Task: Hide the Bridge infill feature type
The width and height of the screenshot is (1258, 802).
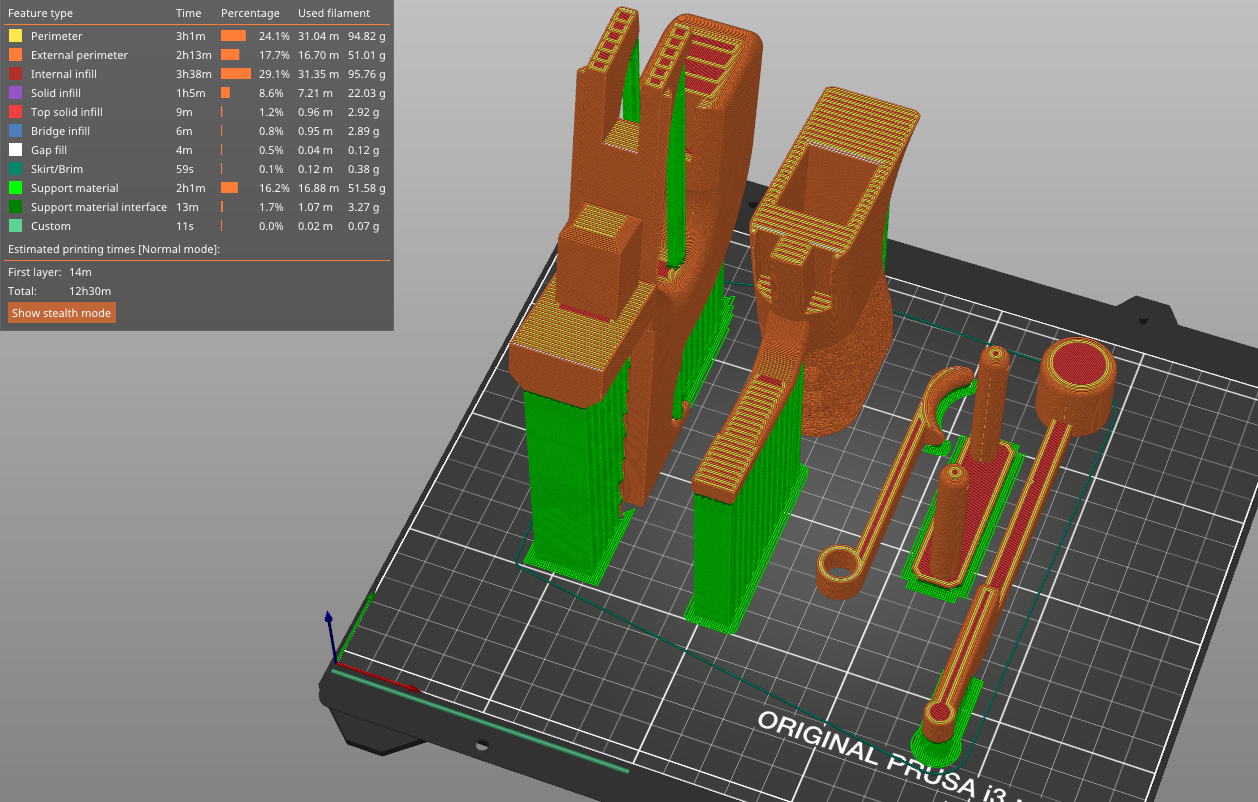Action: [x=60, y=131]
